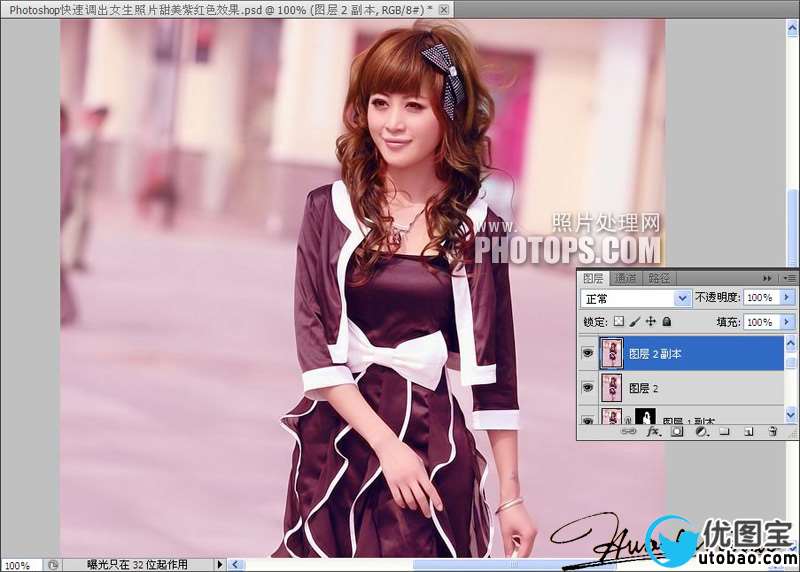Click canvas vertical scroll up arrow
800x572 pixels.
coord(794,29)
